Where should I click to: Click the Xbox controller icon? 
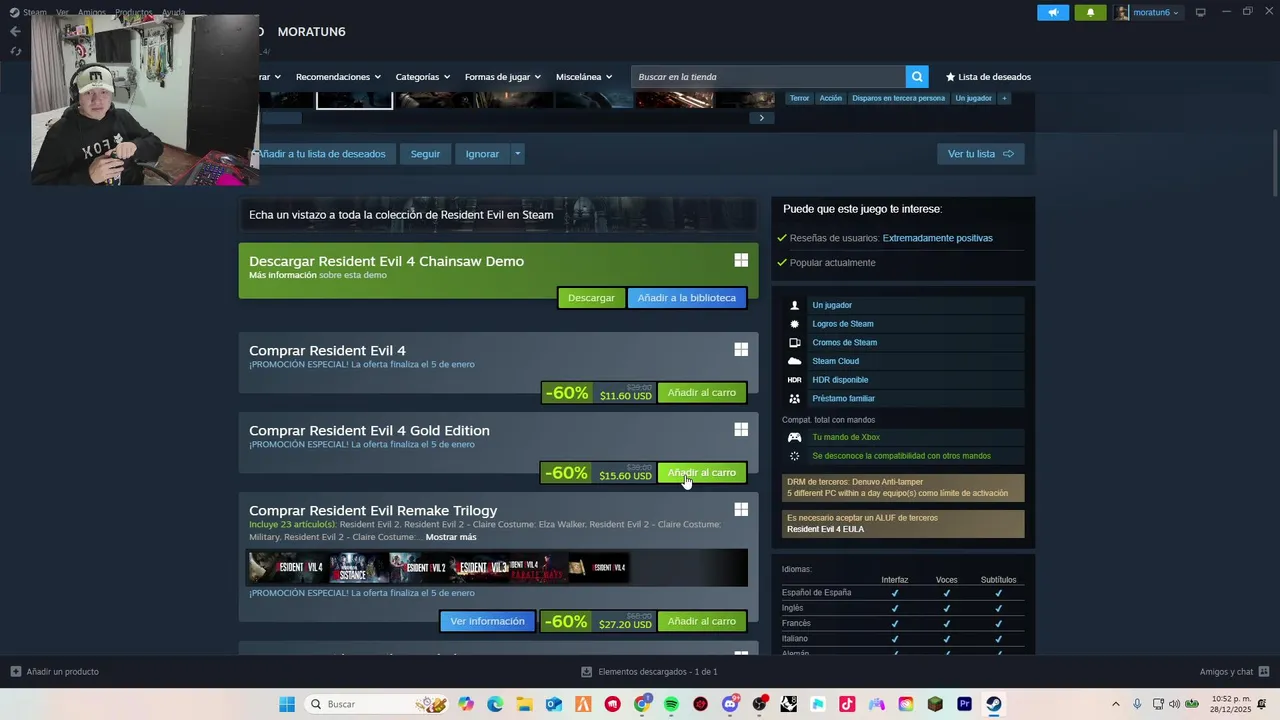(795, 437)
